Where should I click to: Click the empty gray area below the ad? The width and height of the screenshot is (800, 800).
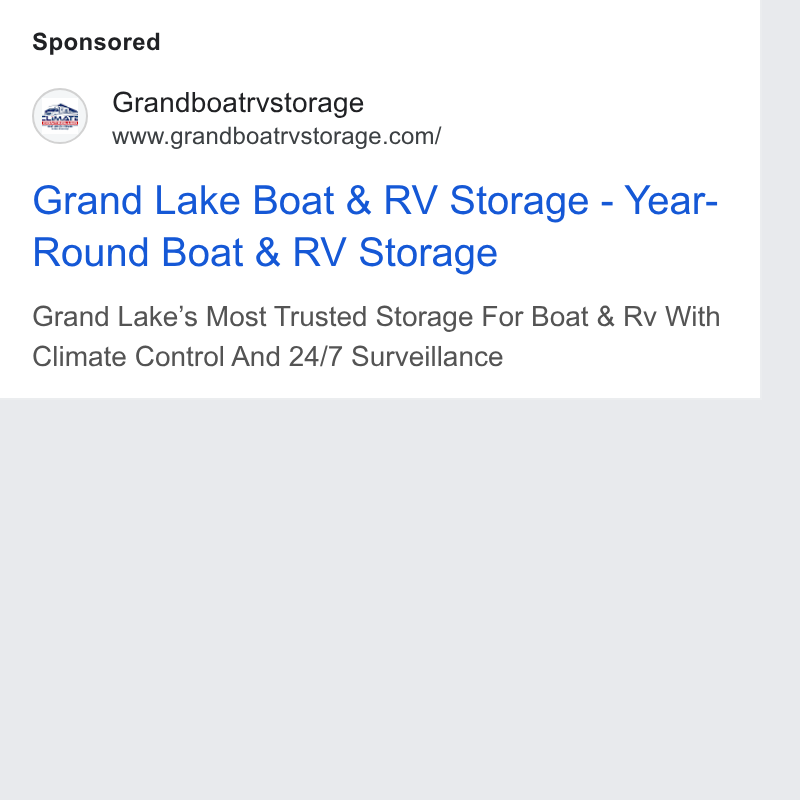click(x=380, y=598)
